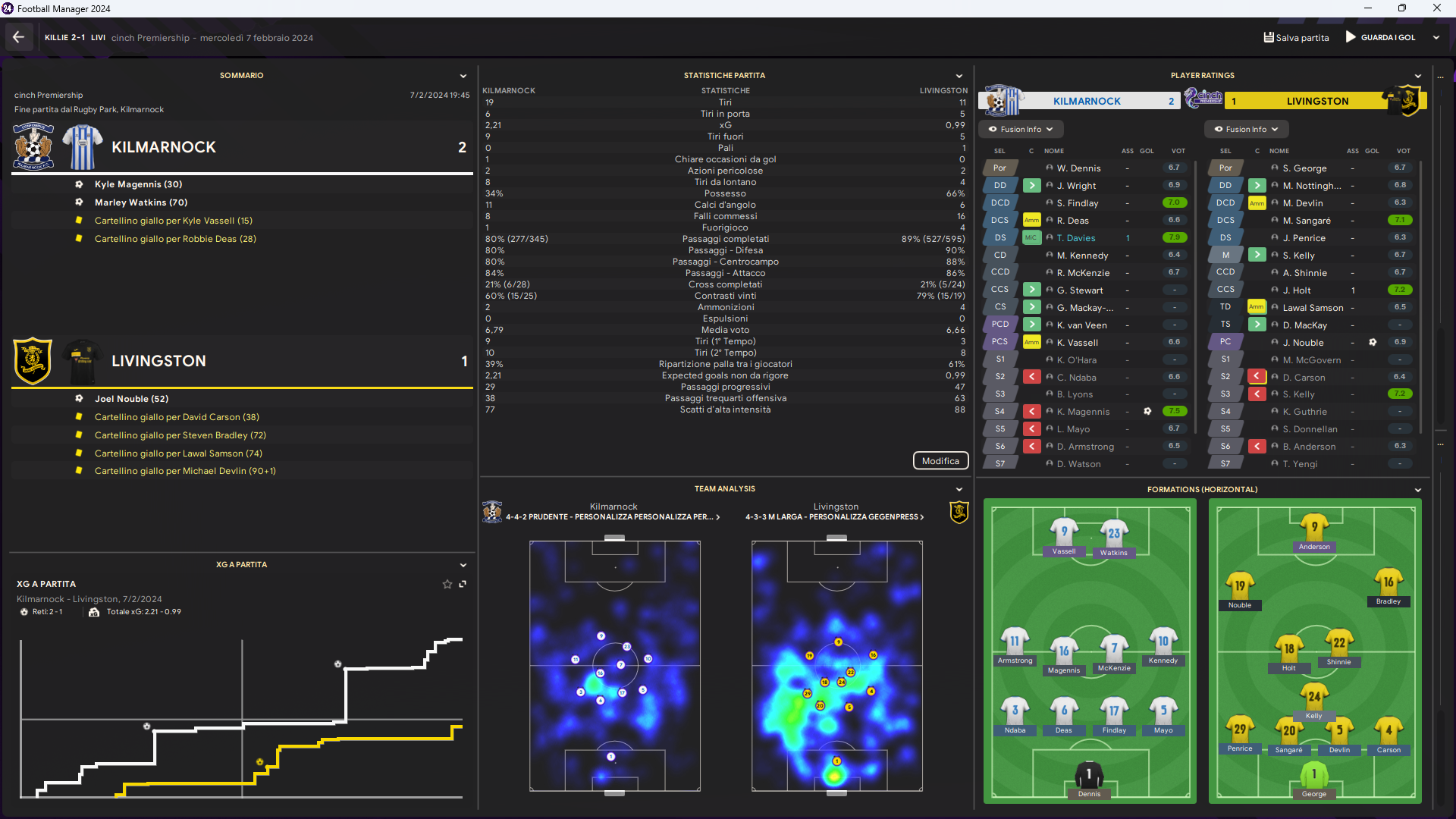Click the back arrow button

[x=18, y=37]
